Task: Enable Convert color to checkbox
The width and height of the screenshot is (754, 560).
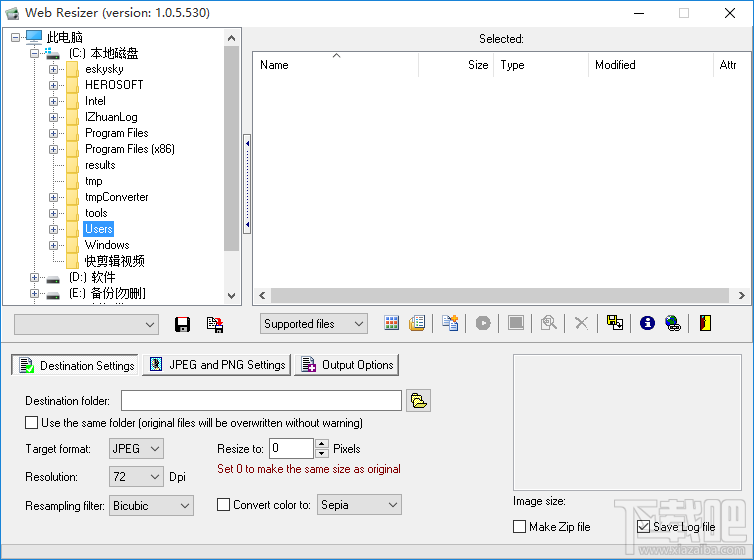Action: pos(223,505)
